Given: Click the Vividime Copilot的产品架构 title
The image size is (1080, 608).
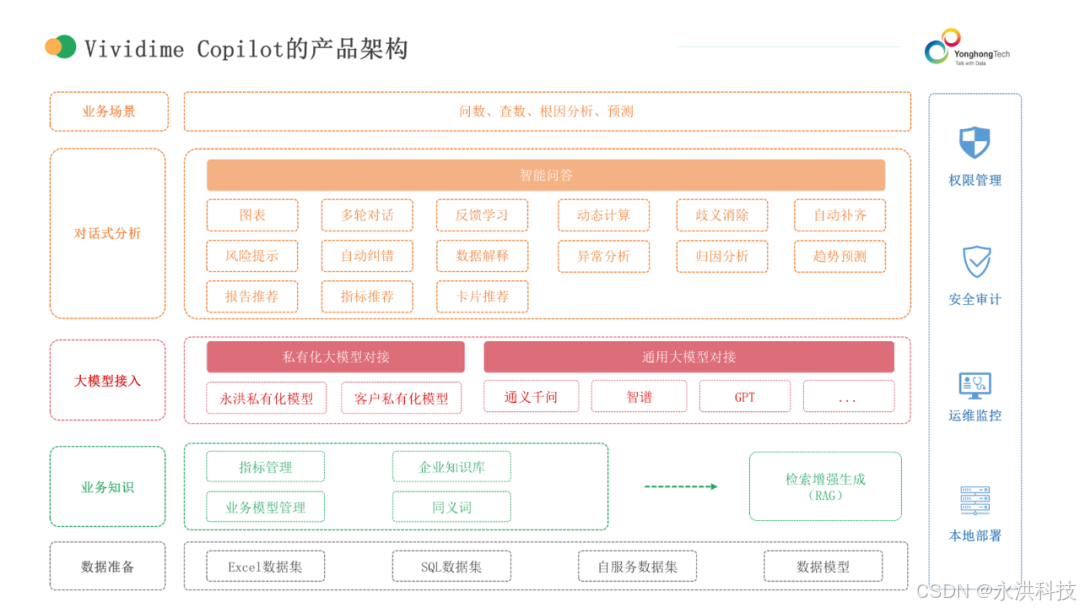Looking at the screenshot, I should pos(246,49).
